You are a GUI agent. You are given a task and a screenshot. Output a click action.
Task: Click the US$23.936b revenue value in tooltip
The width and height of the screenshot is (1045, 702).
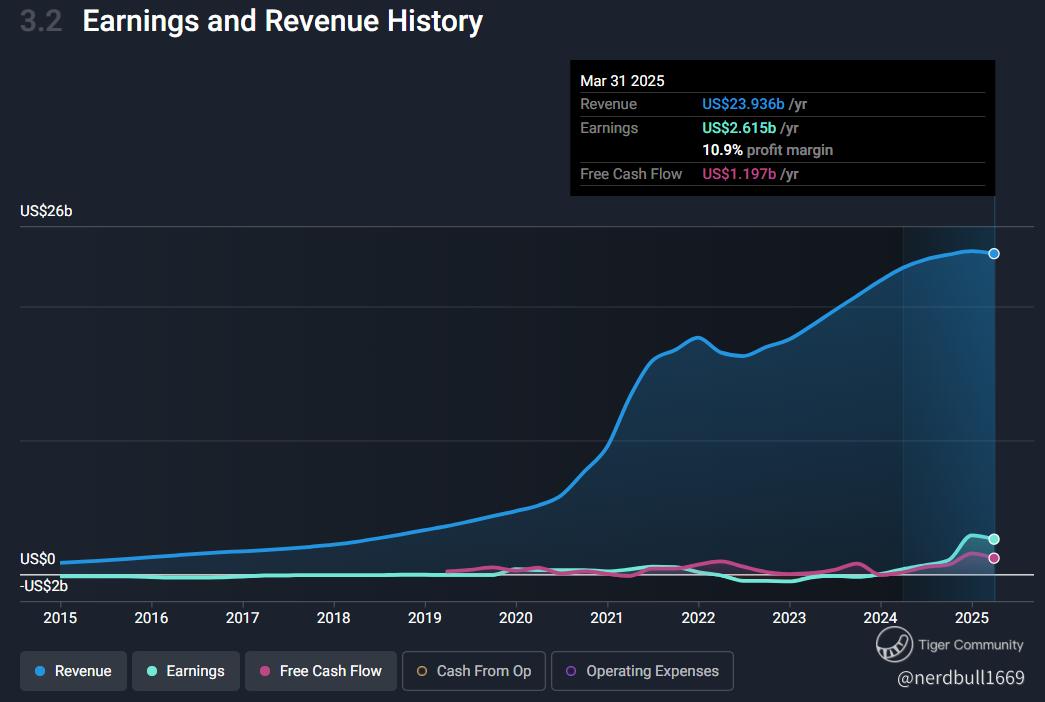click(743, 104)
